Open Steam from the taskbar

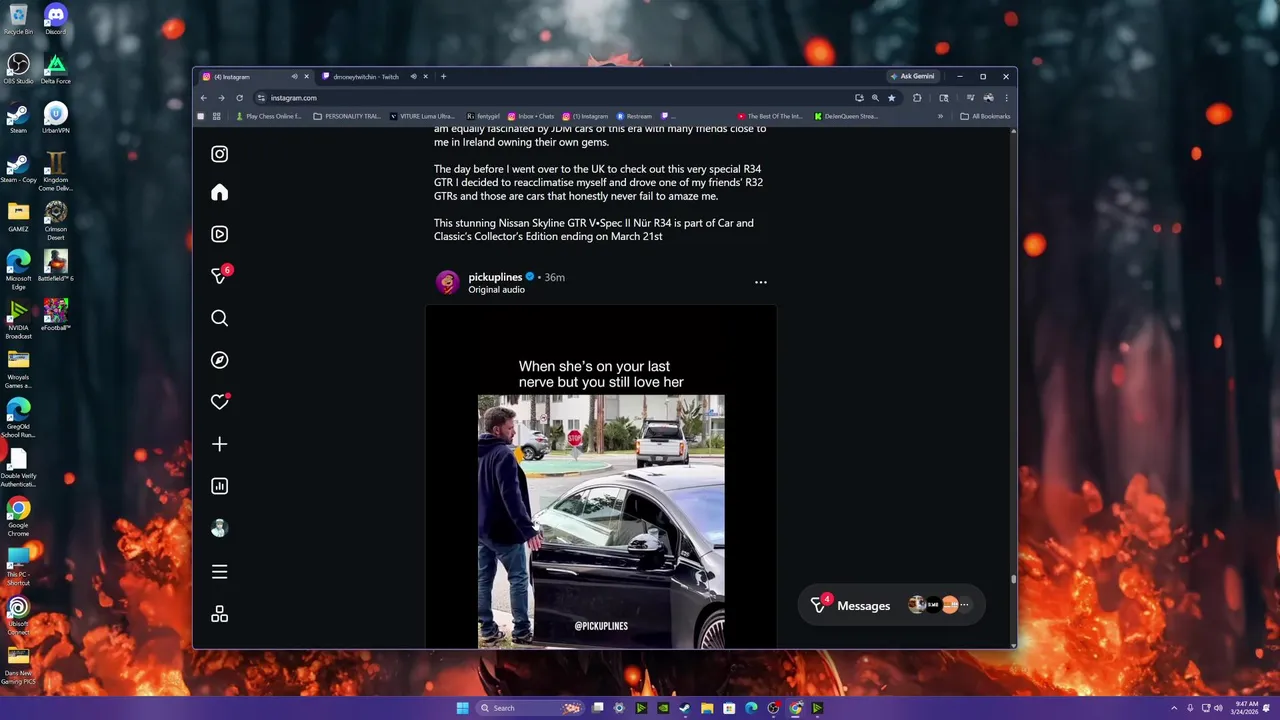[685, 708]
